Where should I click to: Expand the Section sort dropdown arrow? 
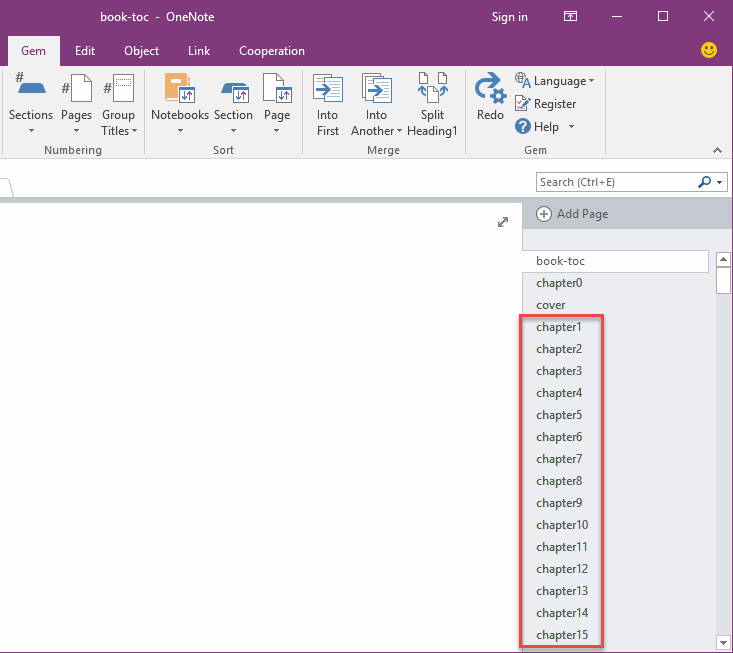[233, 130]
